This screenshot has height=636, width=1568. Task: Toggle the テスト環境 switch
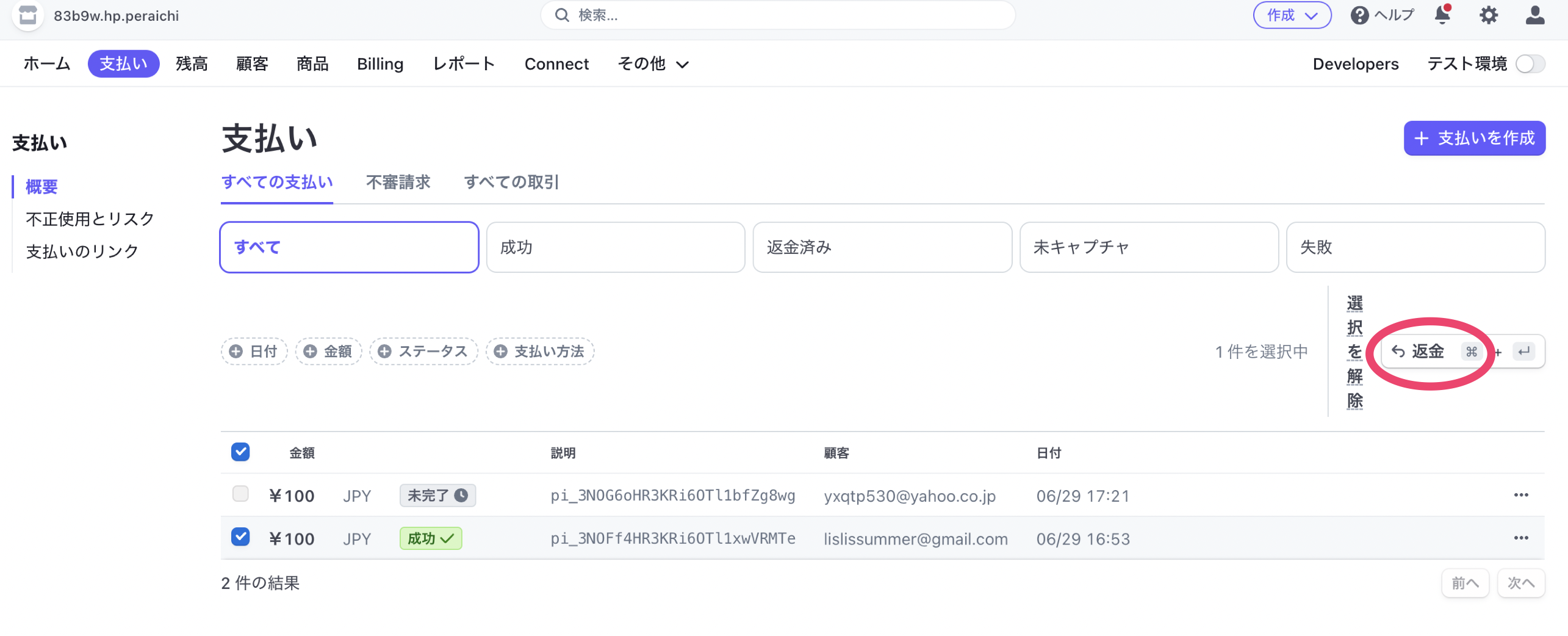[1530, 64]
